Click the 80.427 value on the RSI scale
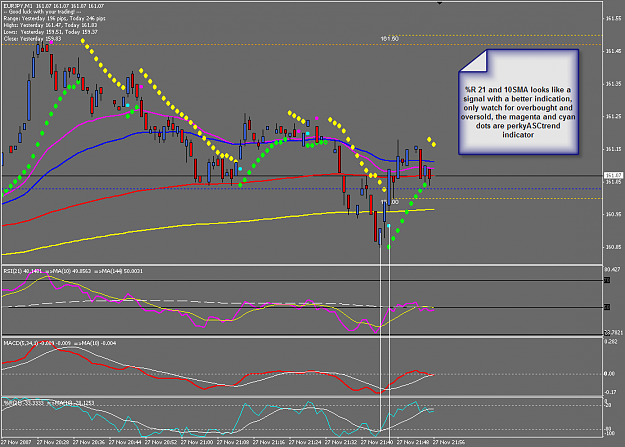625x447 pixels. (612, 270)
